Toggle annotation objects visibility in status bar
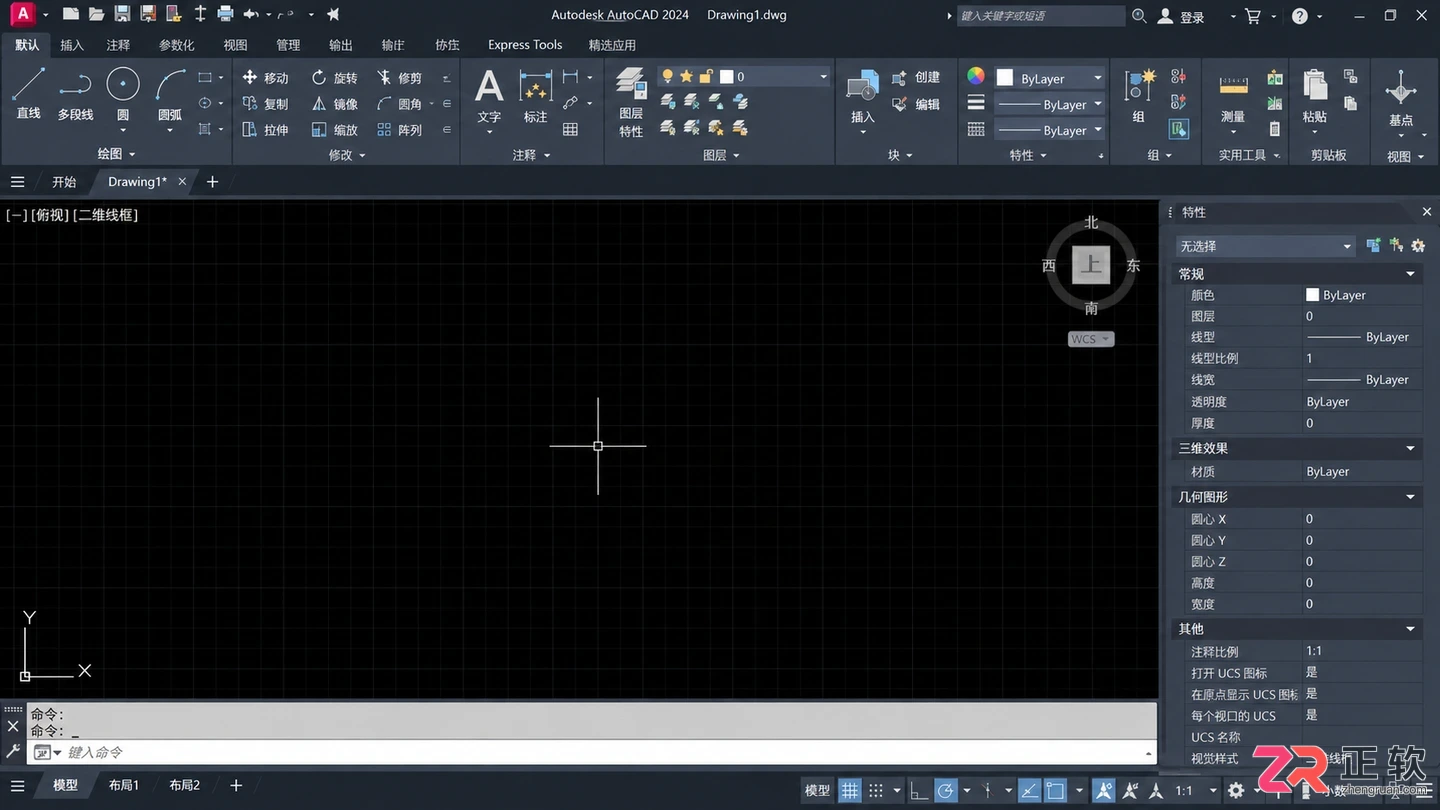 (x=1104, y=790)
